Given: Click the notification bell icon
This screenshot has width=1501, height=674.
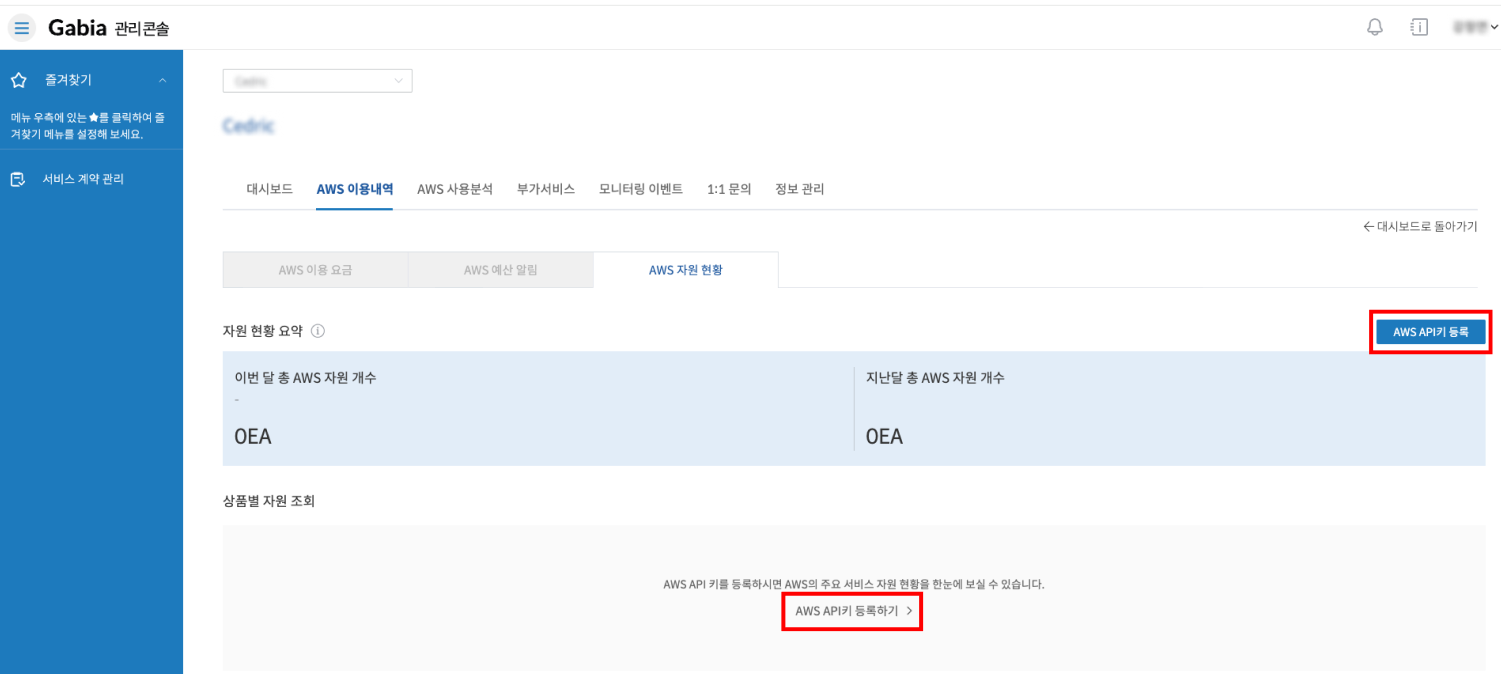Looking at the screenshot, I should coord(1375,27).
